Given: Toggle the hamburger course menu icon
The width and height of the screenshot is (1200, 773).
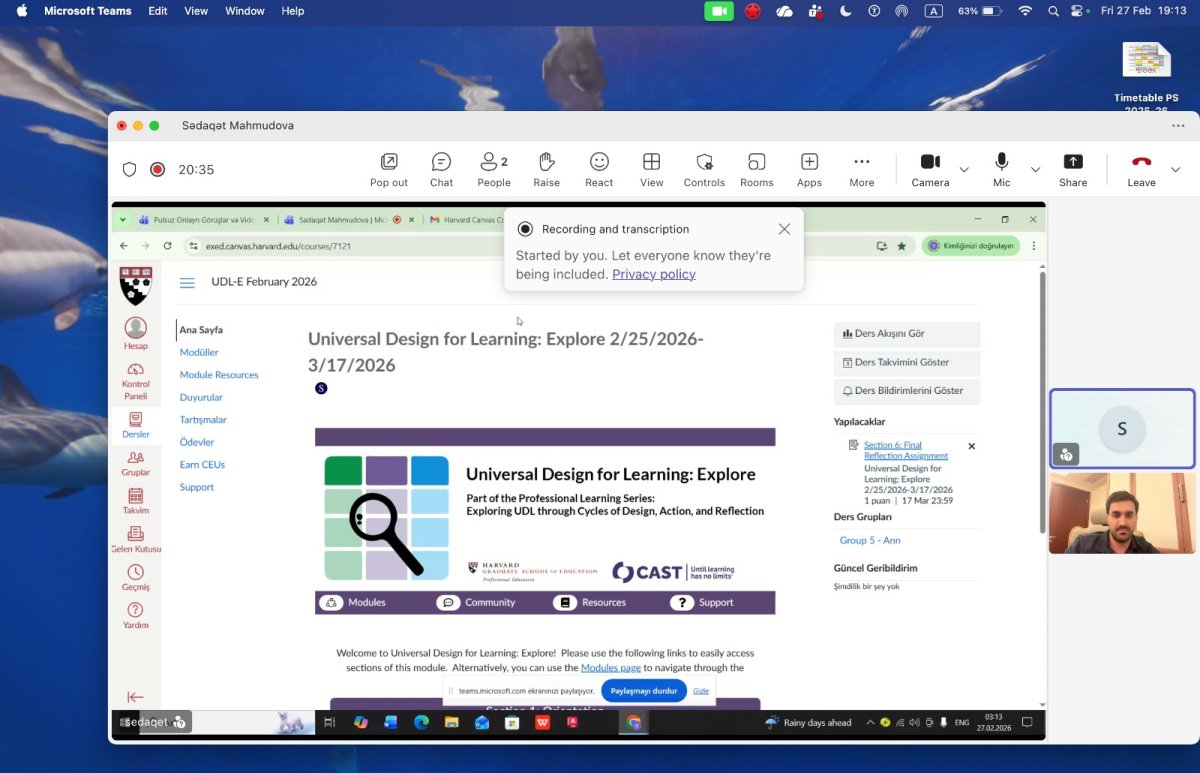Looking at the screenshot, I should point(187,283).
